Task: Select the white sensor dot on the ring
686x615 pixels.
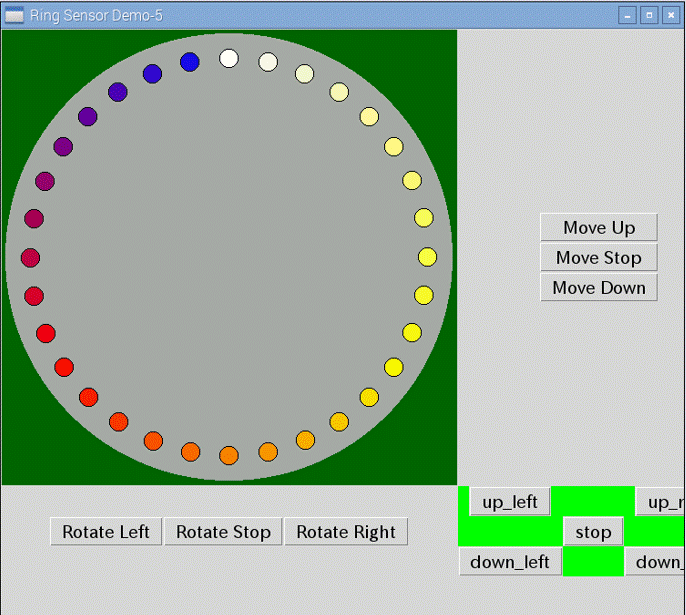Action: [229, 58]
